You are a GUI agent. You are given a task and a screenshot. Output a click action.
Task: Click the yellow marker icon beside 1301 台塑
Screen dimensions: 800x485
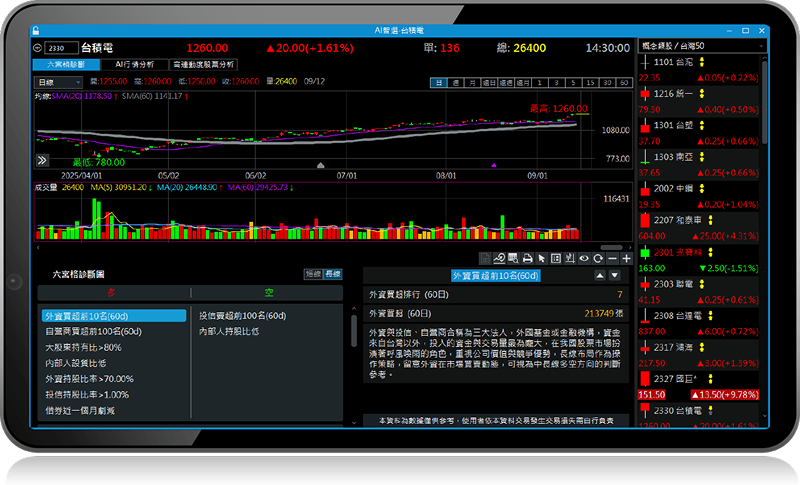point(702,125)
